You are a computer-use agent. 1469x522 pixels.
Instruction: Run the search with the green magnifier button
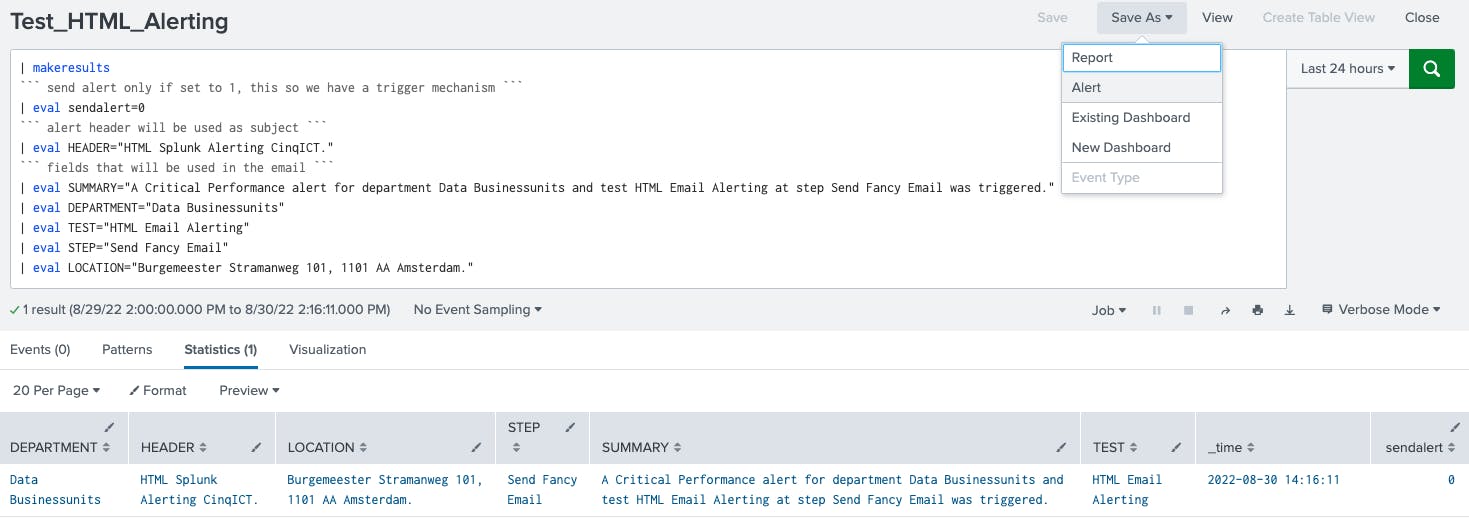1431,69
